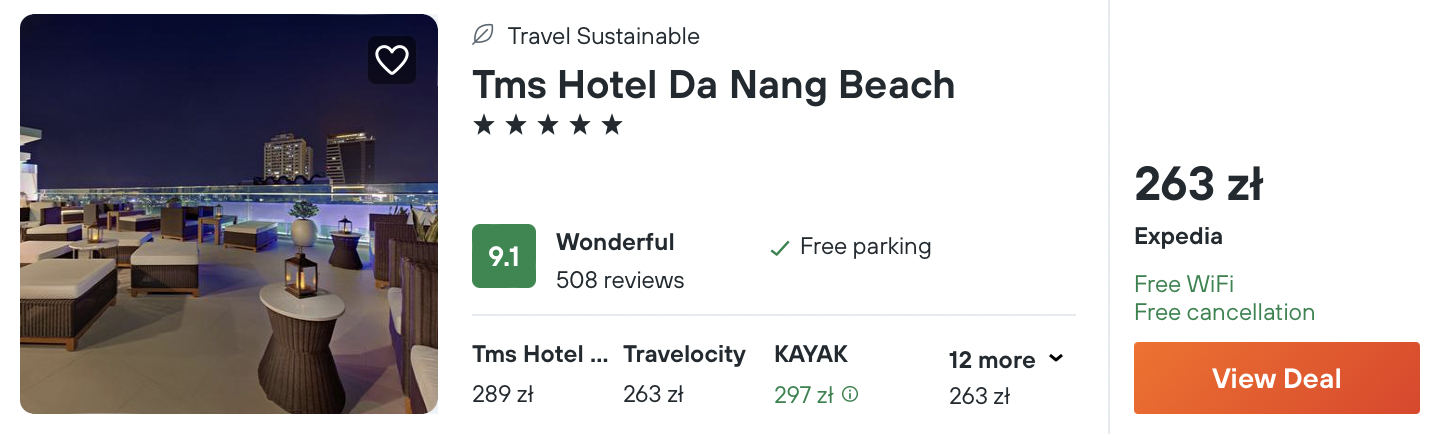
Task: Click the Free parking checkmark icon
Action: (780, 248)
